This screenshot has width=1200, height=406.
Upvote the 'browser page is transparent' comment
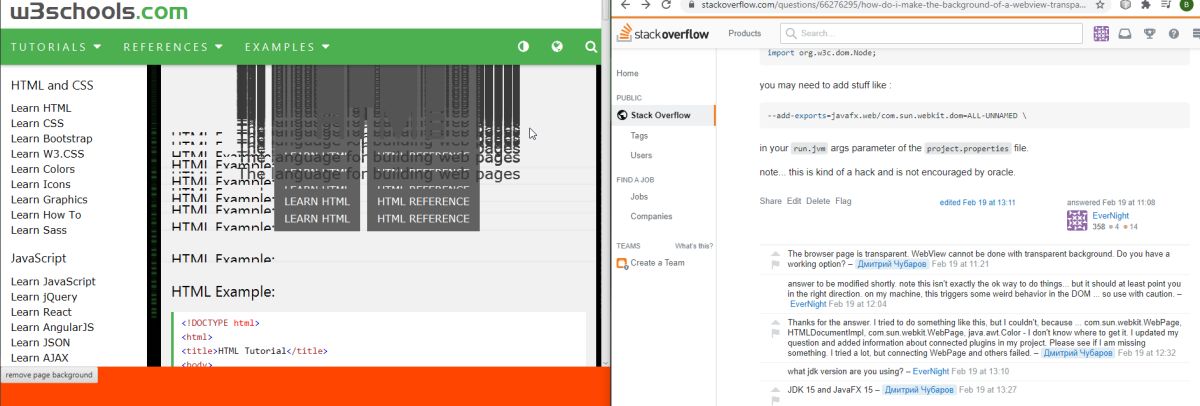775,255
